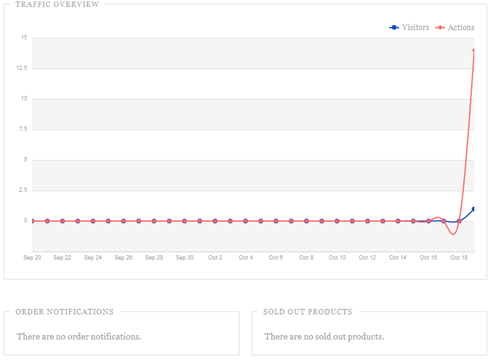Select the last Visitors data point
This screenshot has width=490, height=360.
473,209
